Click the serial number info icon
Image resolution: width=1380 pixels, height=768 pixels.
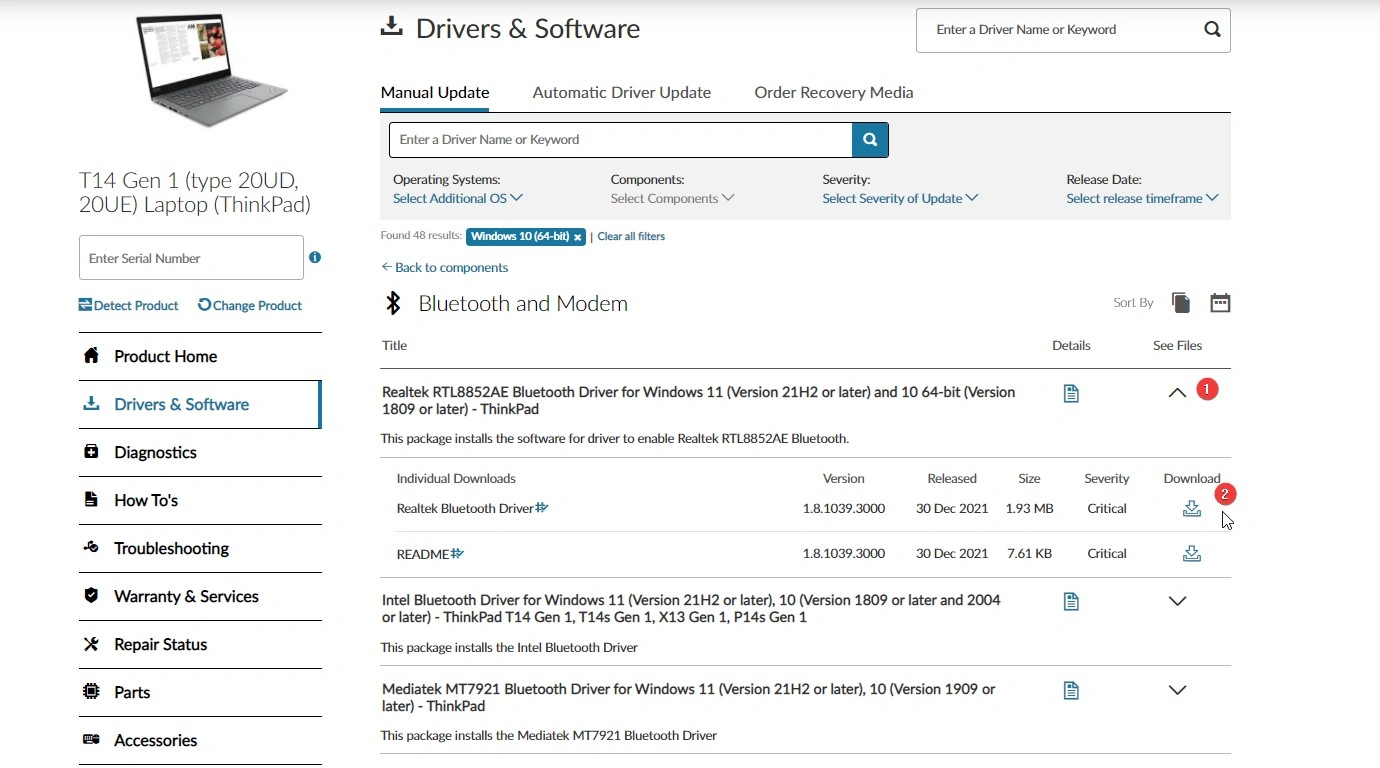click(x=315, y=257)
